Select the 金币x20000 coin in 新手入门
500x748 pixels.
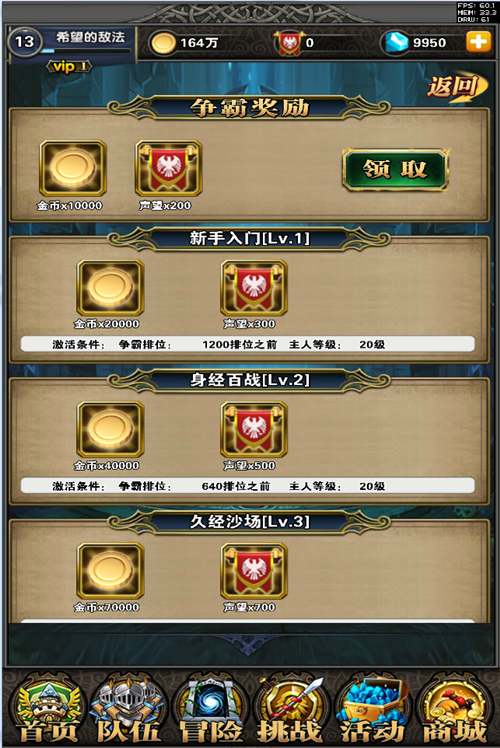[110, 288]
